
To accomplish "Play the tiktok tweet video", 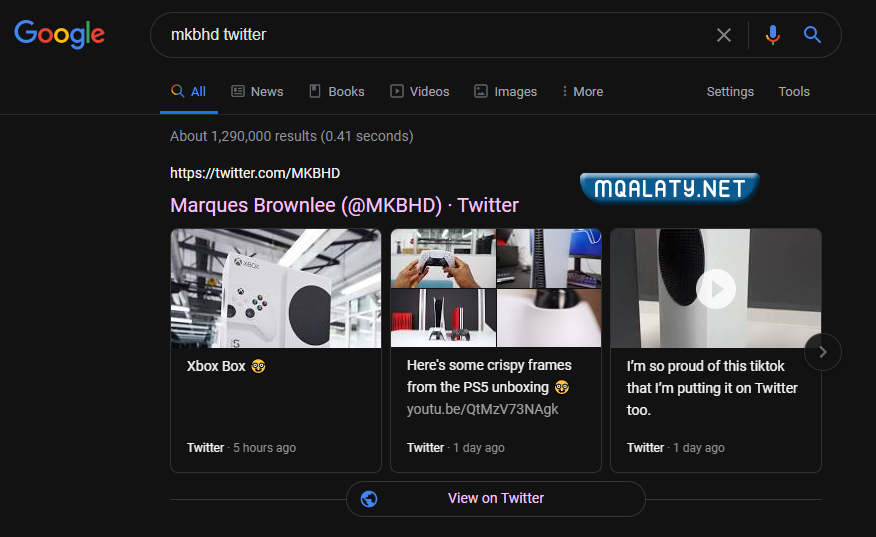I will [x=716, y=289].
